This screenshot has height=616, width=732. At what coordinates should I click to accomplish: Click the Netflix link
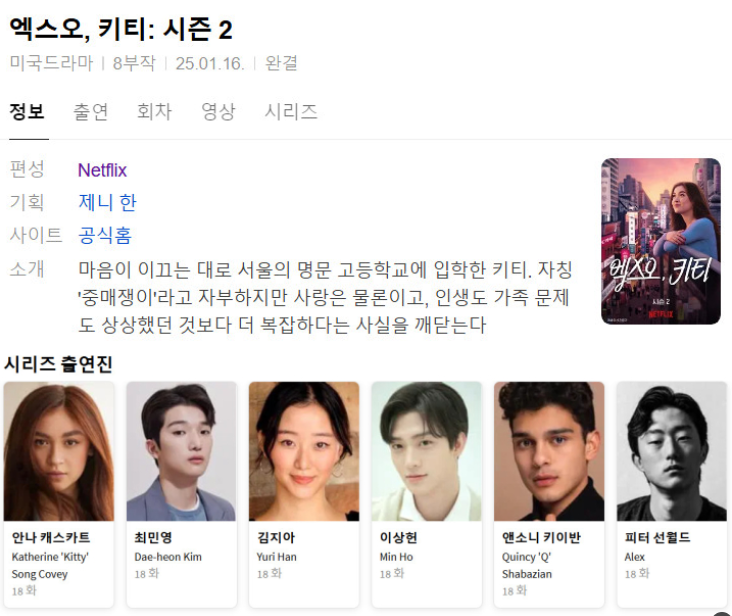[102, 170]
